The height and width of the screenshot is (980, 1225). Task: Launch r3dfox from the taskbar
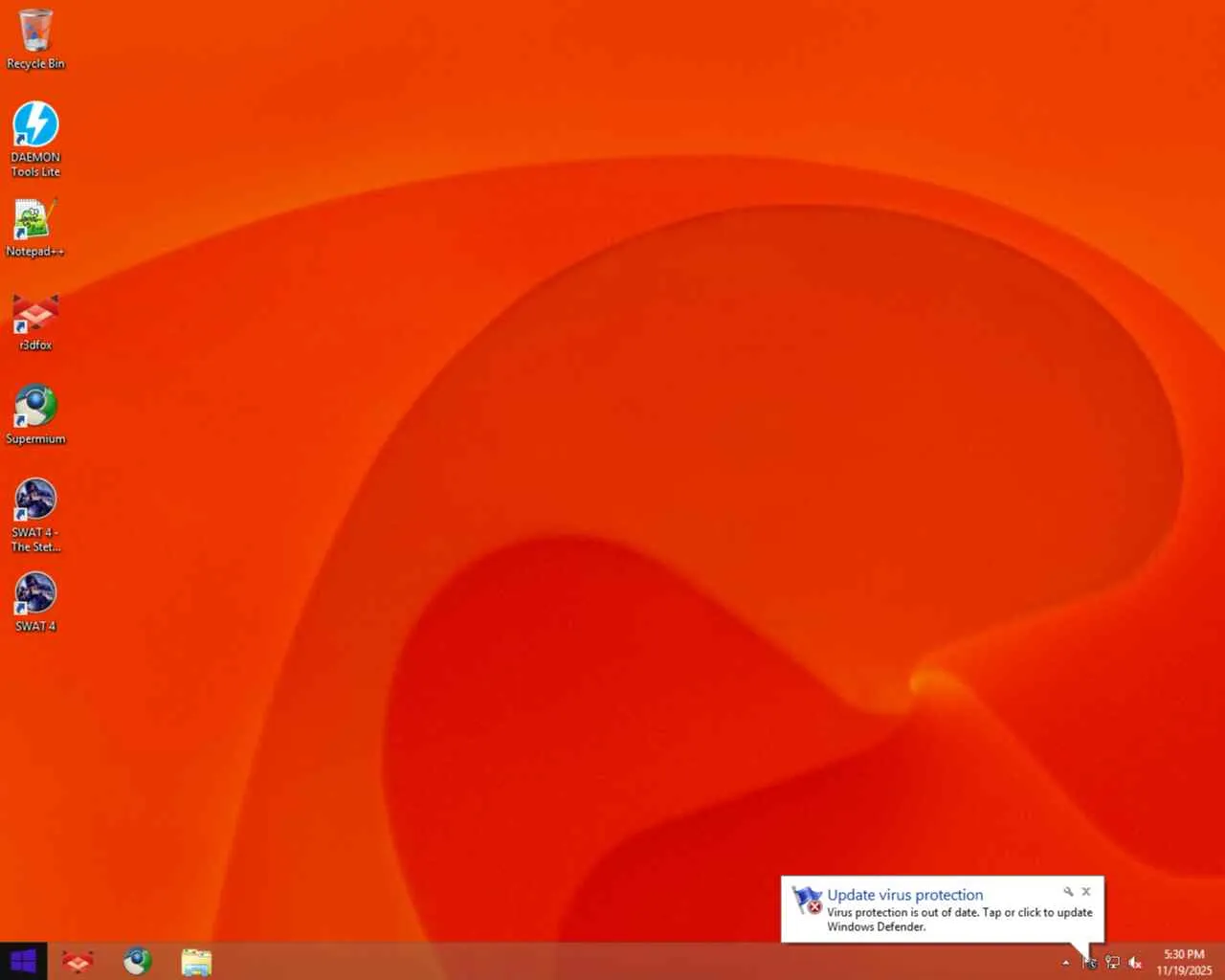(78, 961)
